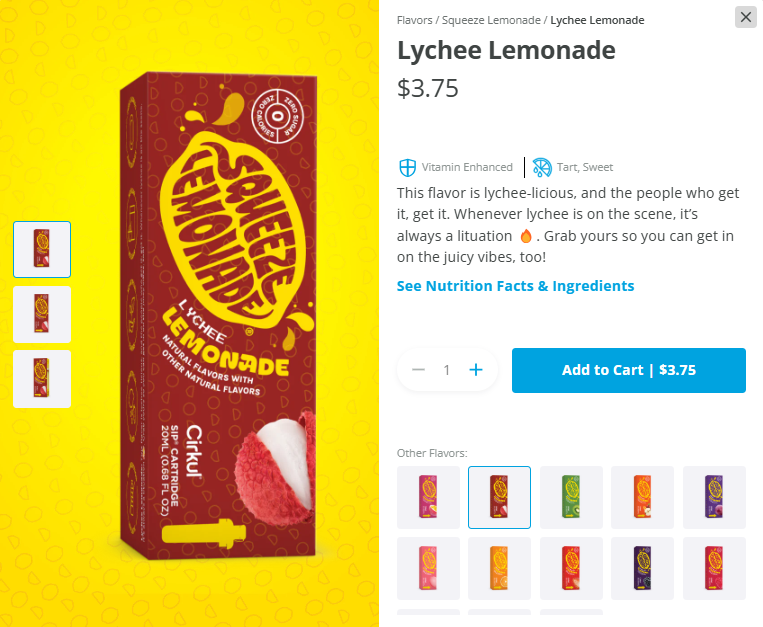Choose the pink flavor box in first row

pos(428,497)
